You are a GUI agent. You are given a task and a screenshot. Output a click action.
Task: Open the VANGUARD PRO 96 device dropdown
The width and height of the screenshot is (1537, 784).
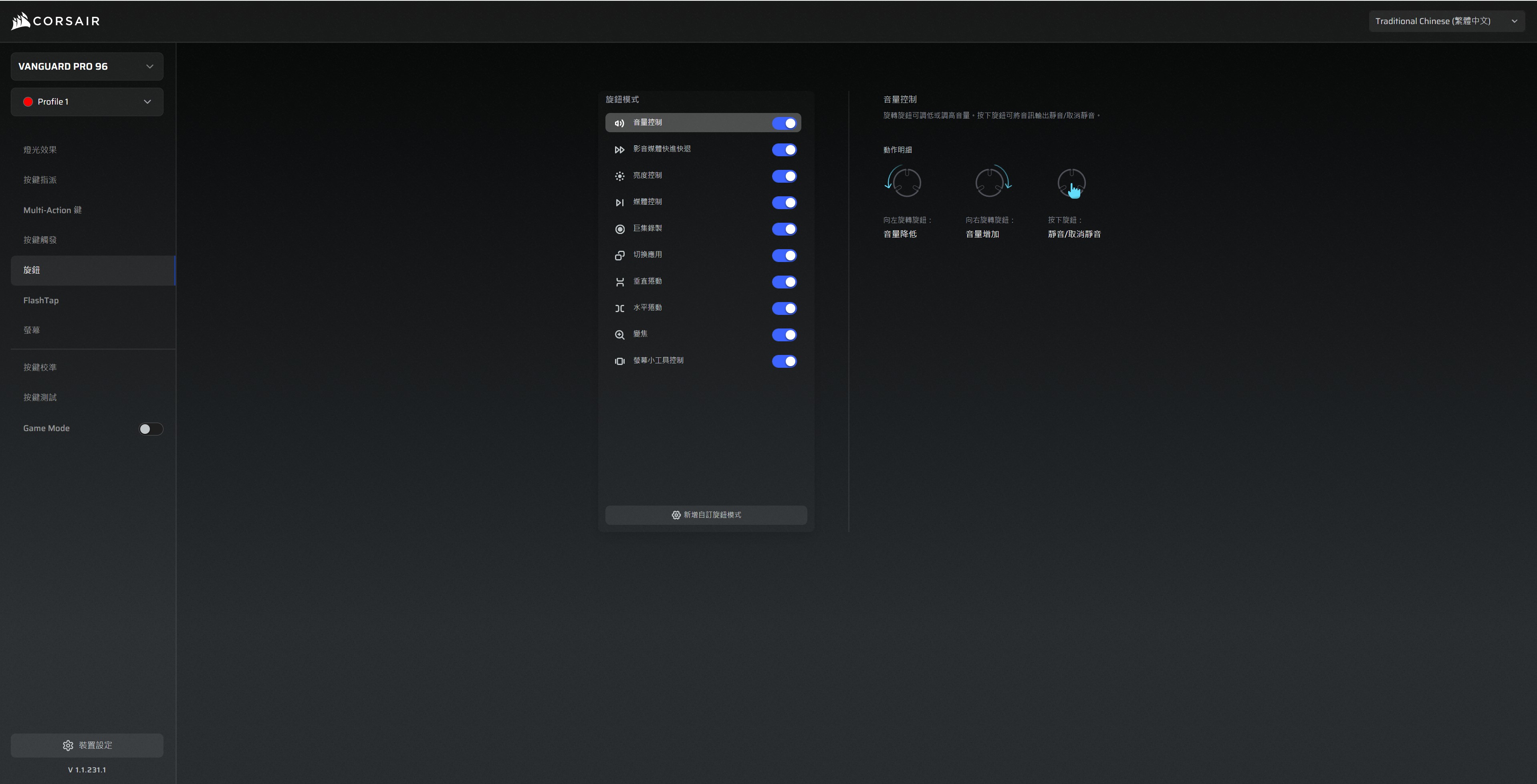point(87,66)
